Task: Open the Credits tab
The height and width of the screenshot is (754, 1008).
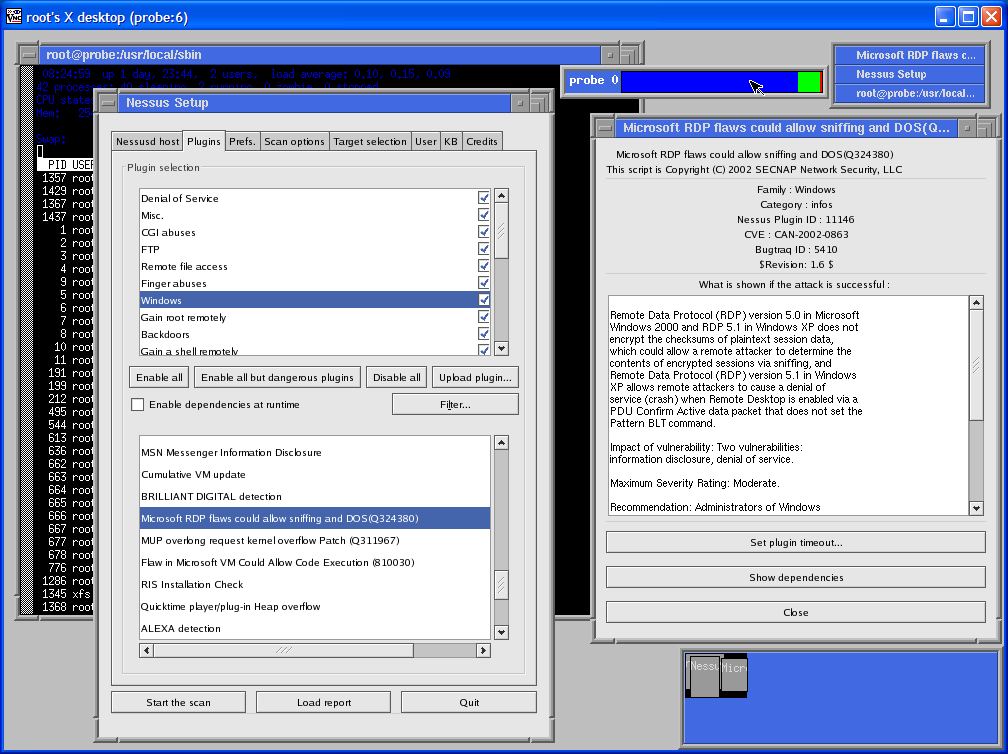Action: click(482, 141)
